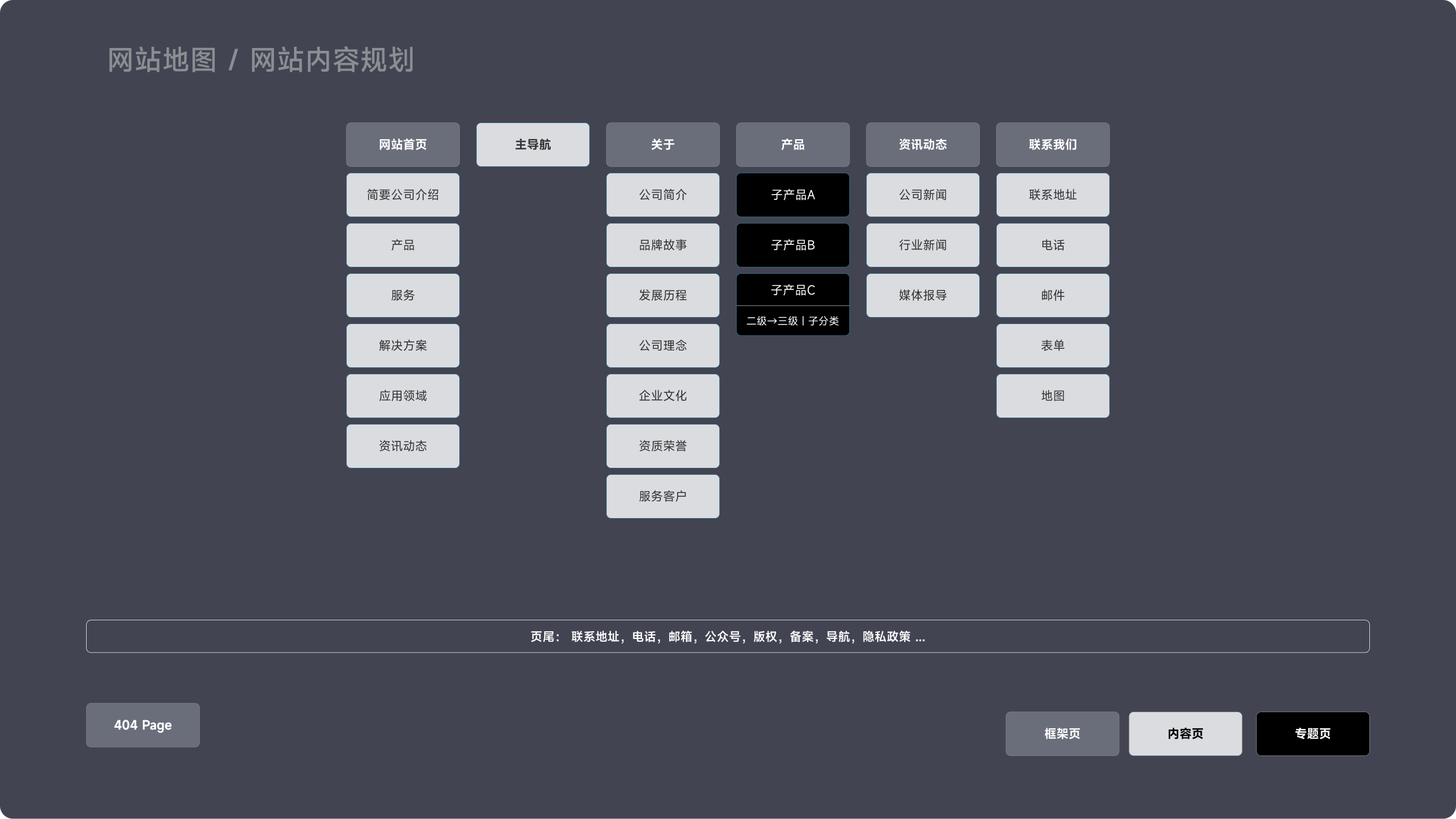The height and width of the screenshot is (819, 1456).
Task: Click the 子产品C box
Action: tap(793, 290)
